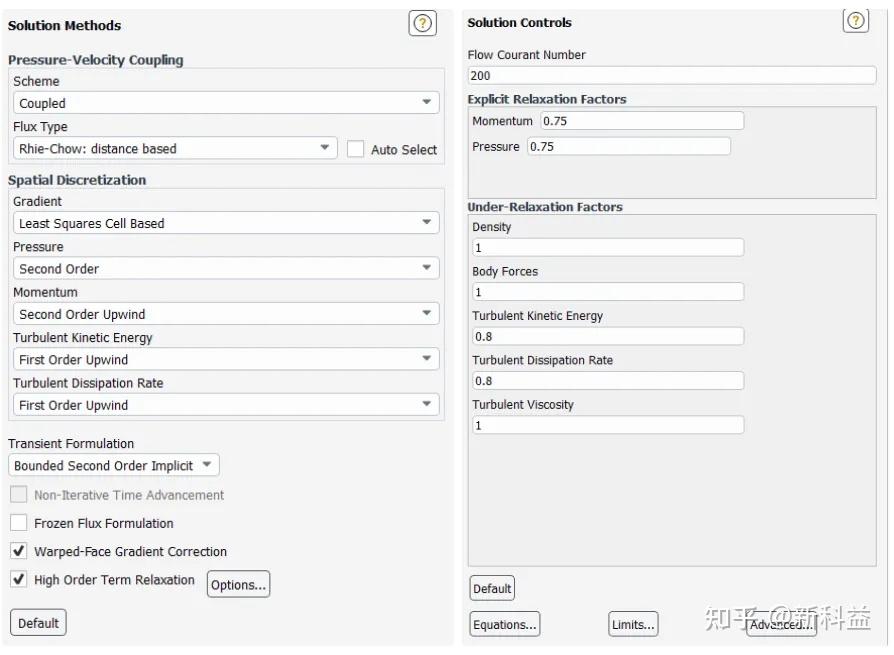This screenshot has height=655, width=894.
Task: Click Momentum explicit relaxation field
Action: (642, 121)
